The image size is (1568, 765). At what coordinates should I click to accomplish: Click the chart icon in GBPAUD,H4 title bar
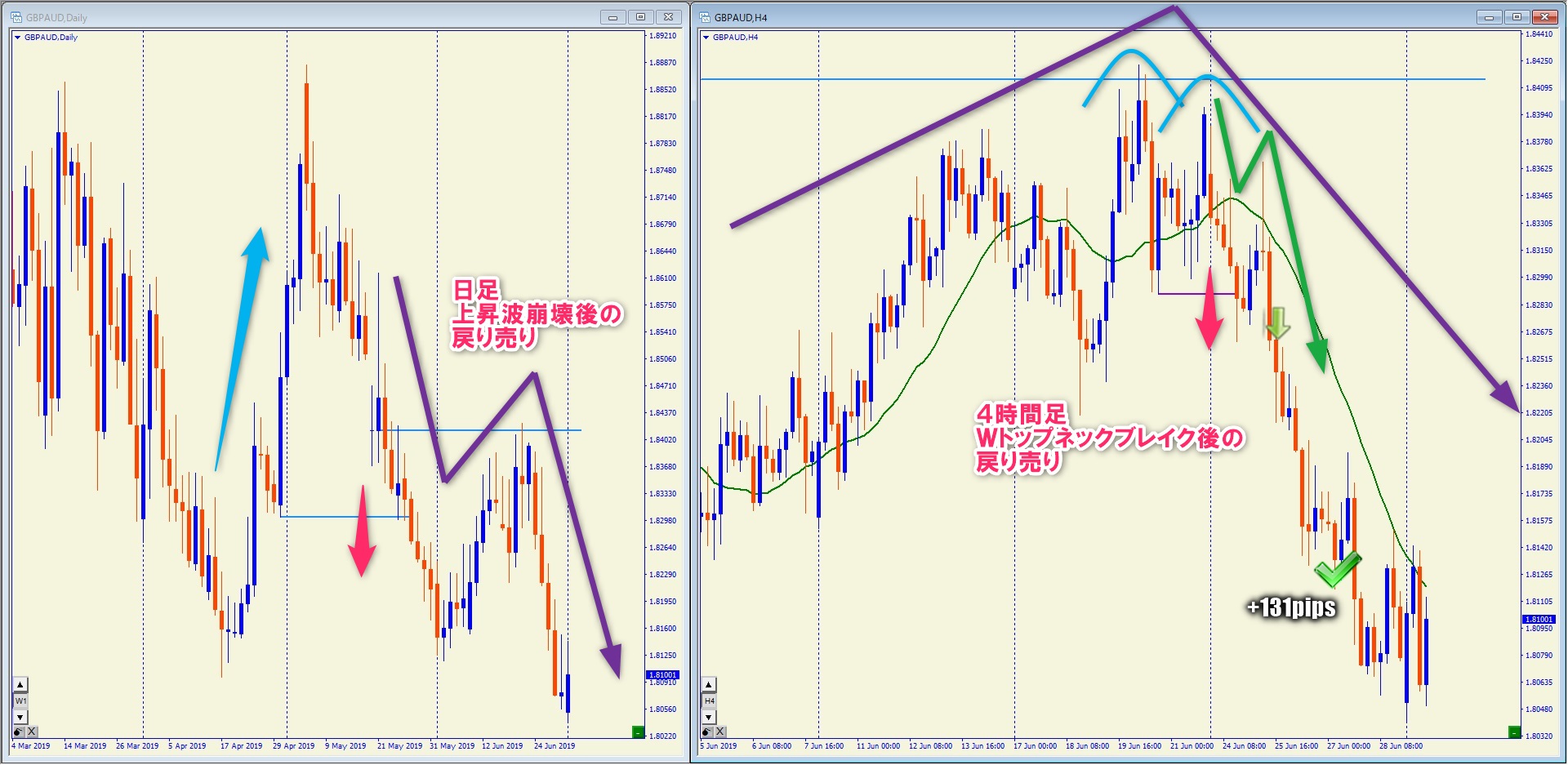tap(705, 17)
